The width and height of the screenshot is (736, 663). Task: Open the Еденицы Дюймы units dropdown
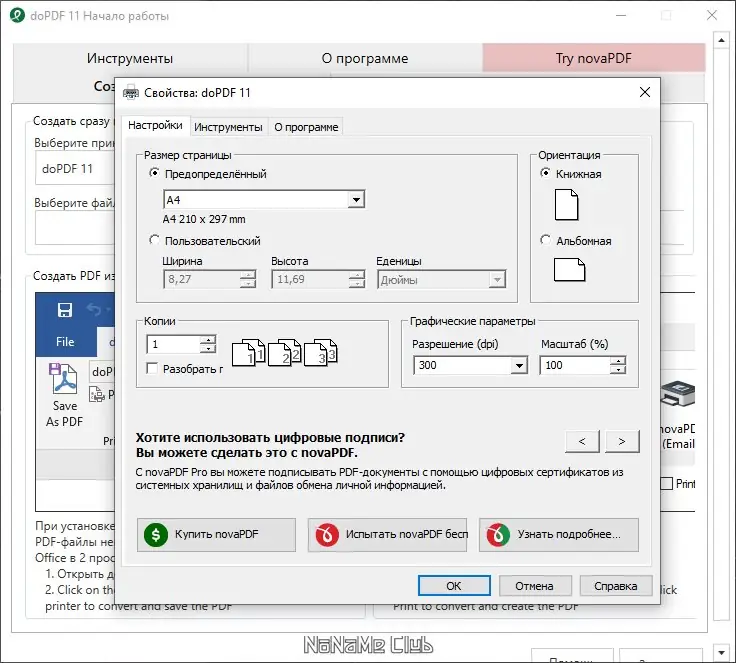tap(497, 280)
